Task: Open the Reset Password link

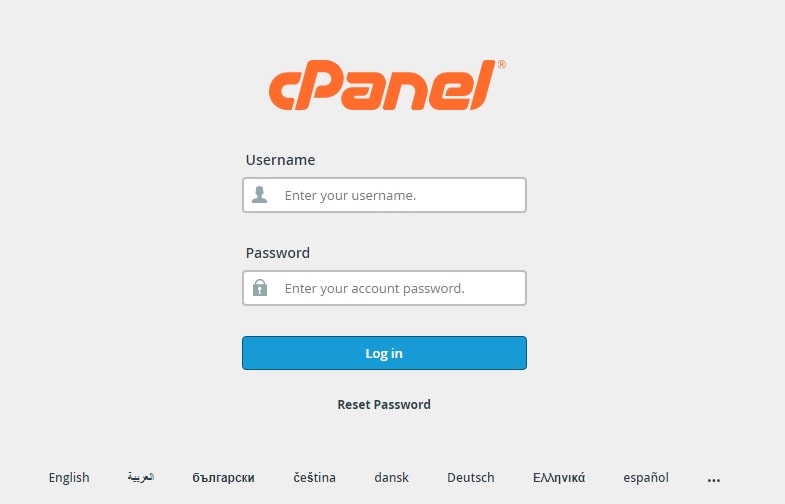Action: (384, 405)
